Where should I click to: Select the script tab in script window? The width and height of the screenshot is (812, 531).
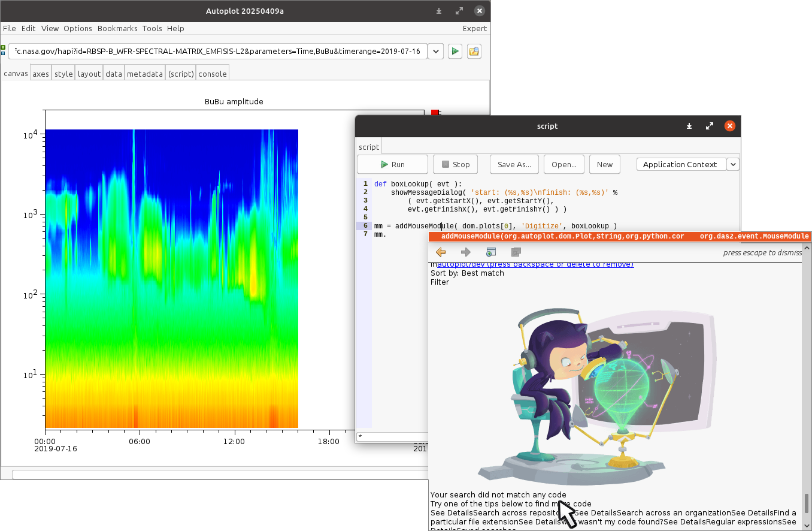(x=369, y=147)
